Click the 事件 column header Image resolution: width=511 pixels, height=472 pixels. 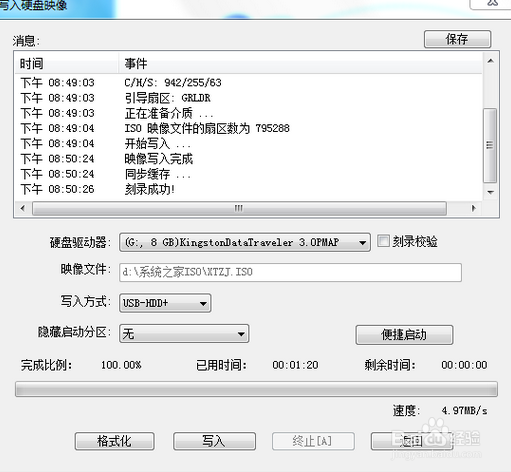pos(300,63)
